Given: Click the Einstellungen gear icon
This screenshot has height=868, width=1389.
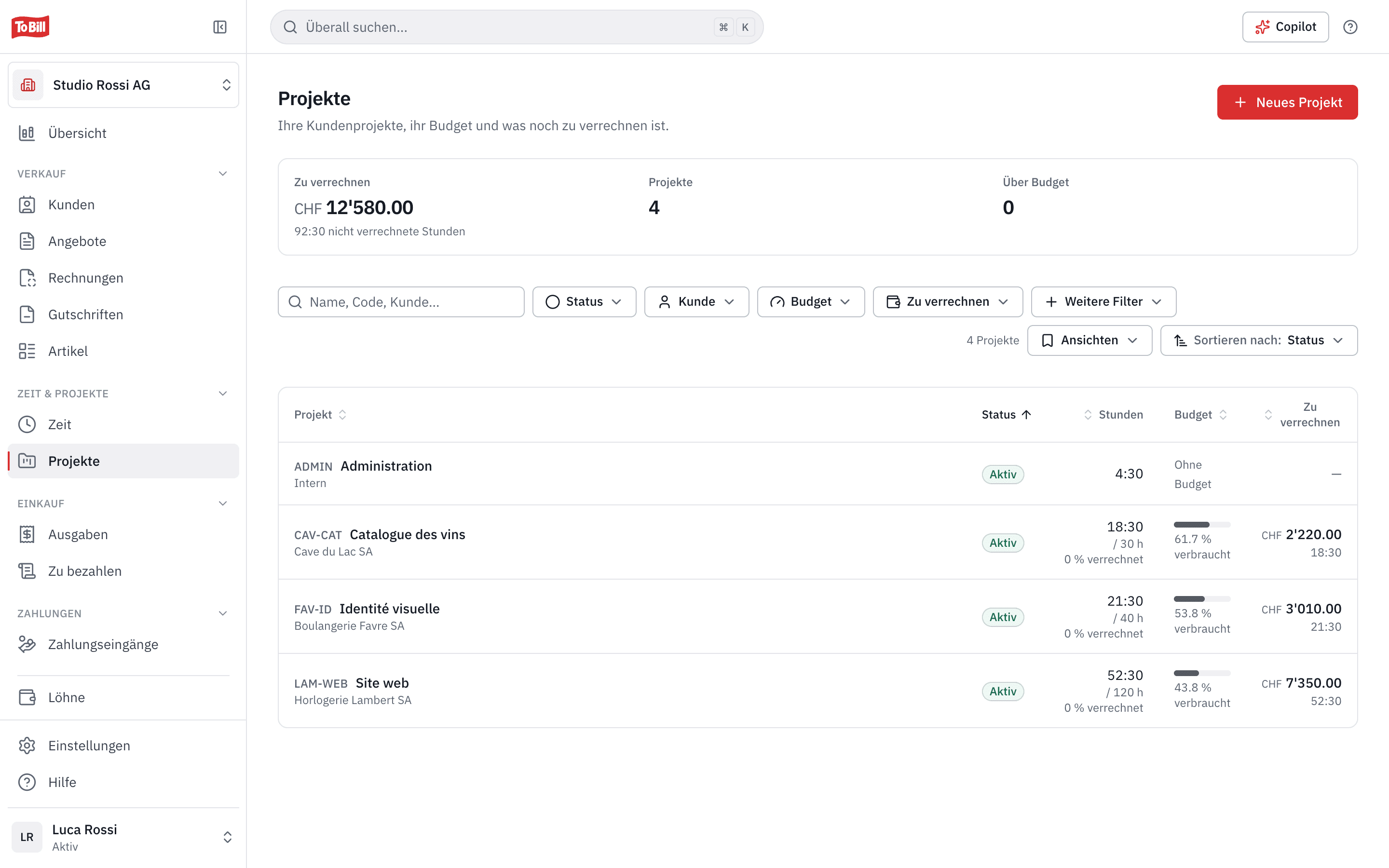Looking at the screenshot, I should point(27,746).
